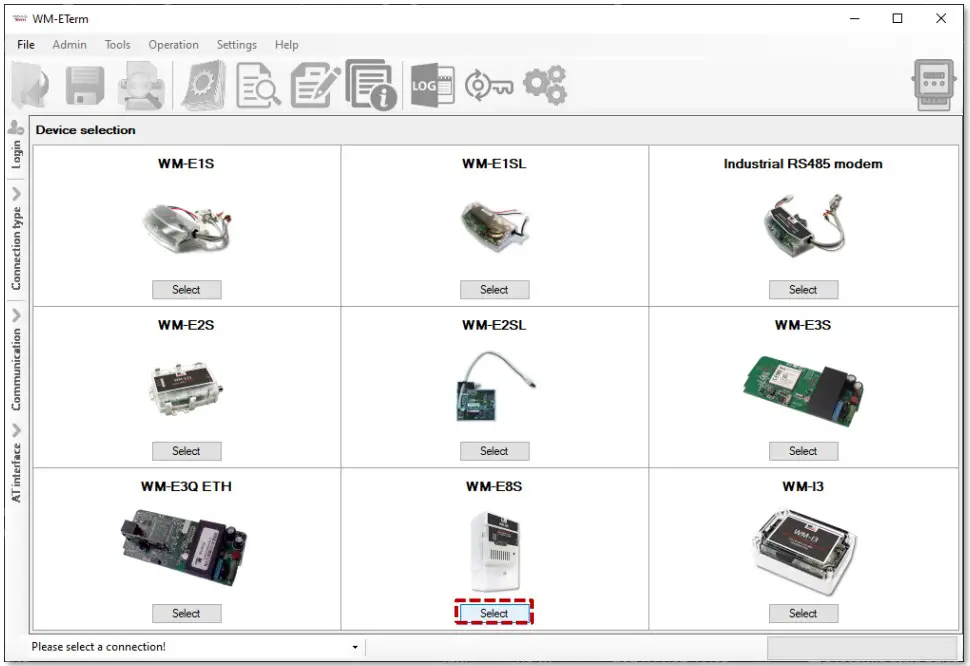The image size is (970, 666).
Task: Open the Login side tab
Action: pos(16,154)
